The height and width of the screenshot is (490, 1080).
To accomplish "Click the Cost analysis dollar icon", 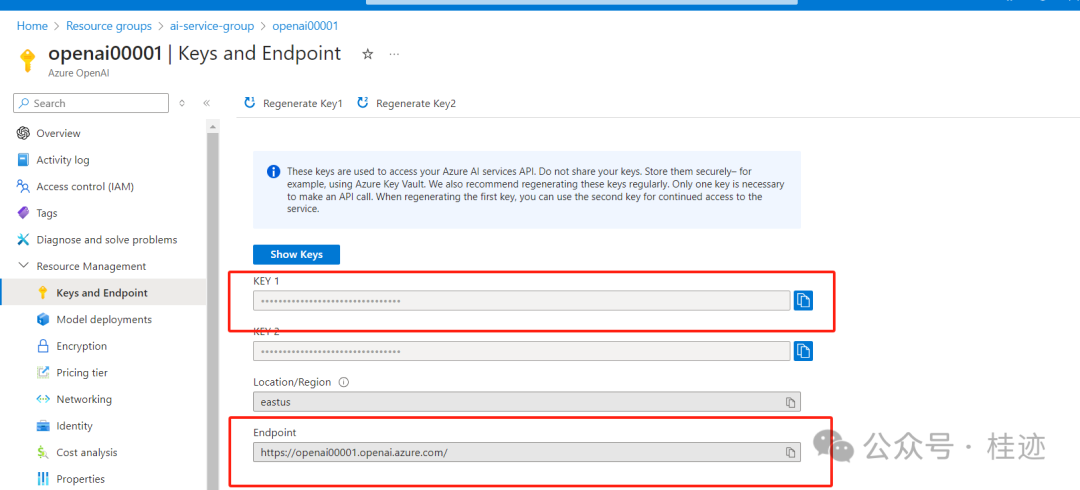I will coord(43,453).
